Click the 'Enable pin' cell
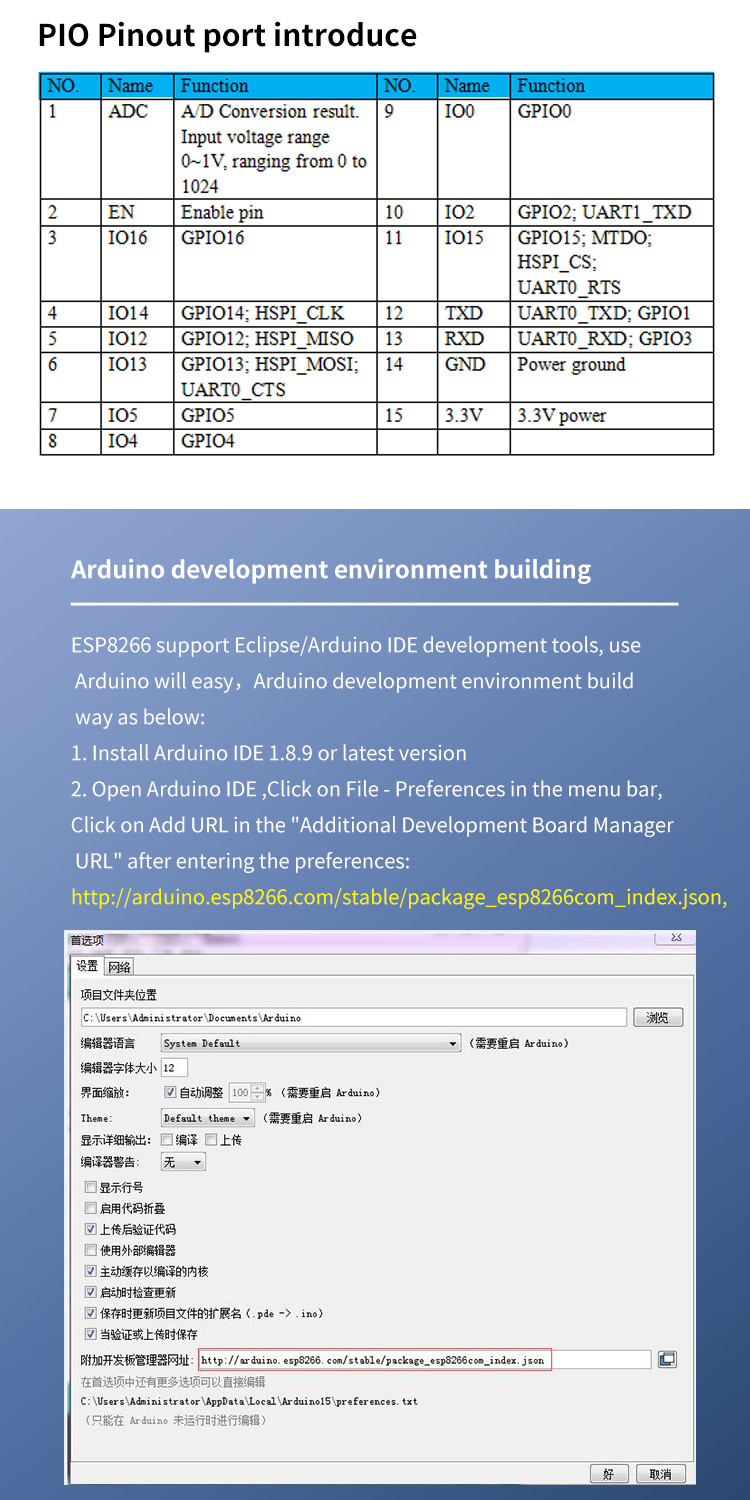The image size is (750, 1500). tap(276, 212)
